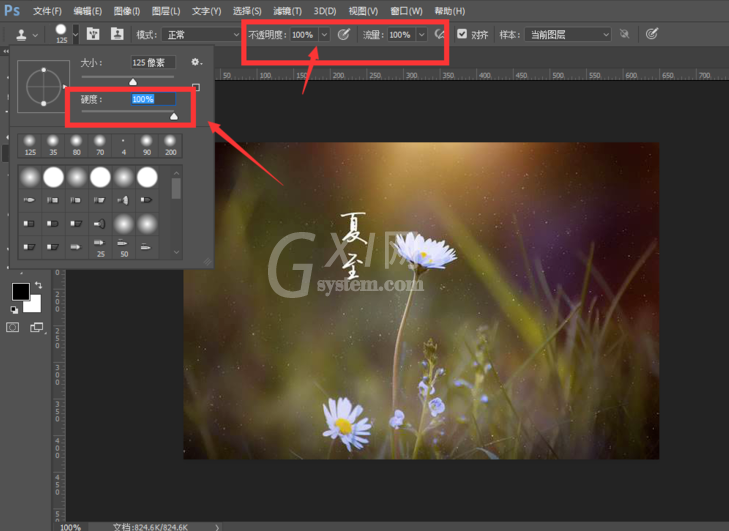Open the 滤镜(T) menu
Screen dimensions: 729x531
(287, 11)
